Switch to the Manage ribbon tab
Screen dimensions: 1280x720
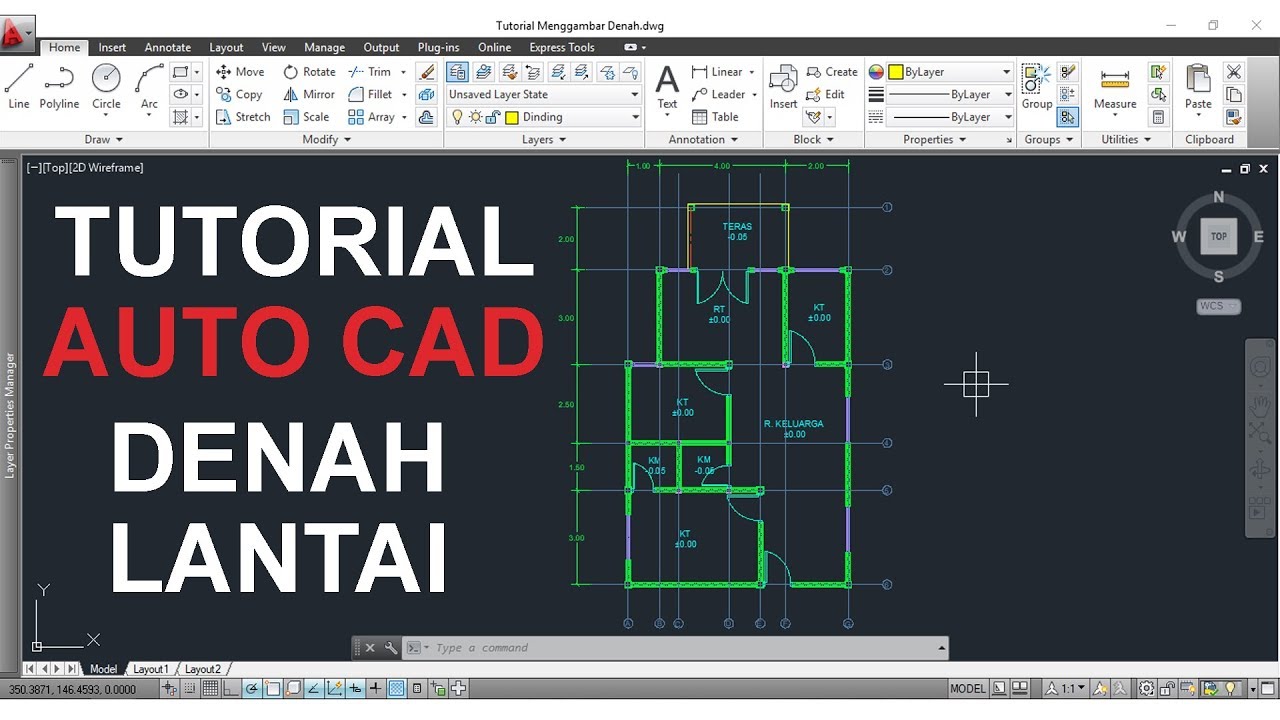pyautogui.click(x=324, y=47)
